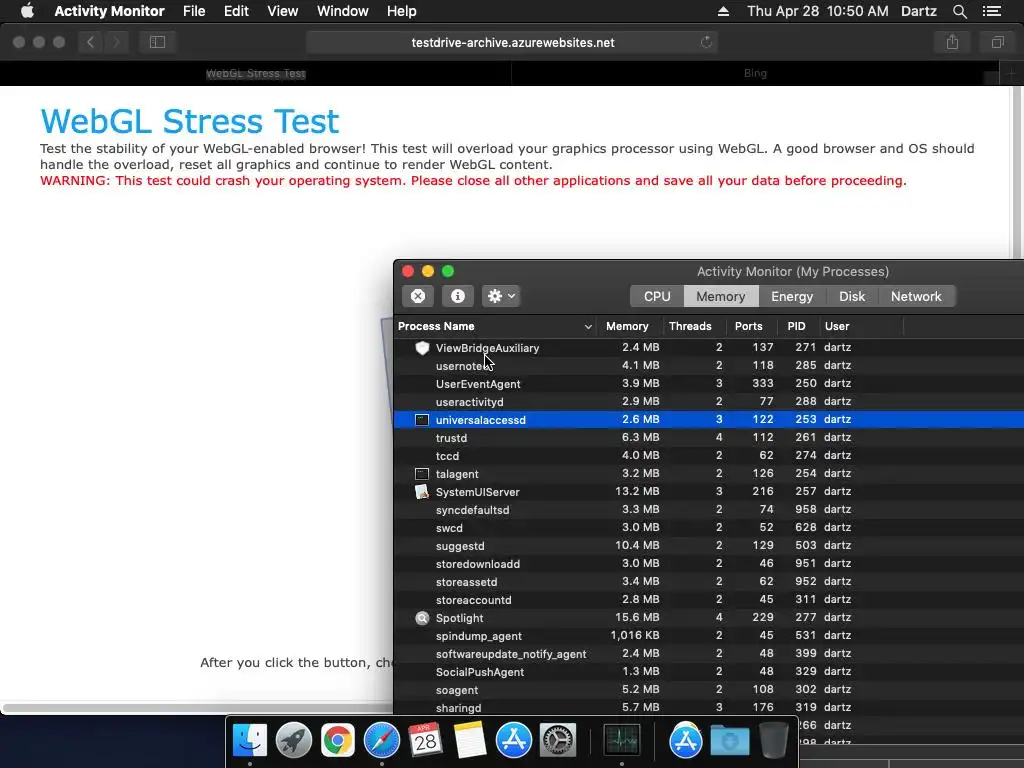This screenshot has height=768, width=1024.
Task: Open the Help menu
Action: [x=401, y=11]
